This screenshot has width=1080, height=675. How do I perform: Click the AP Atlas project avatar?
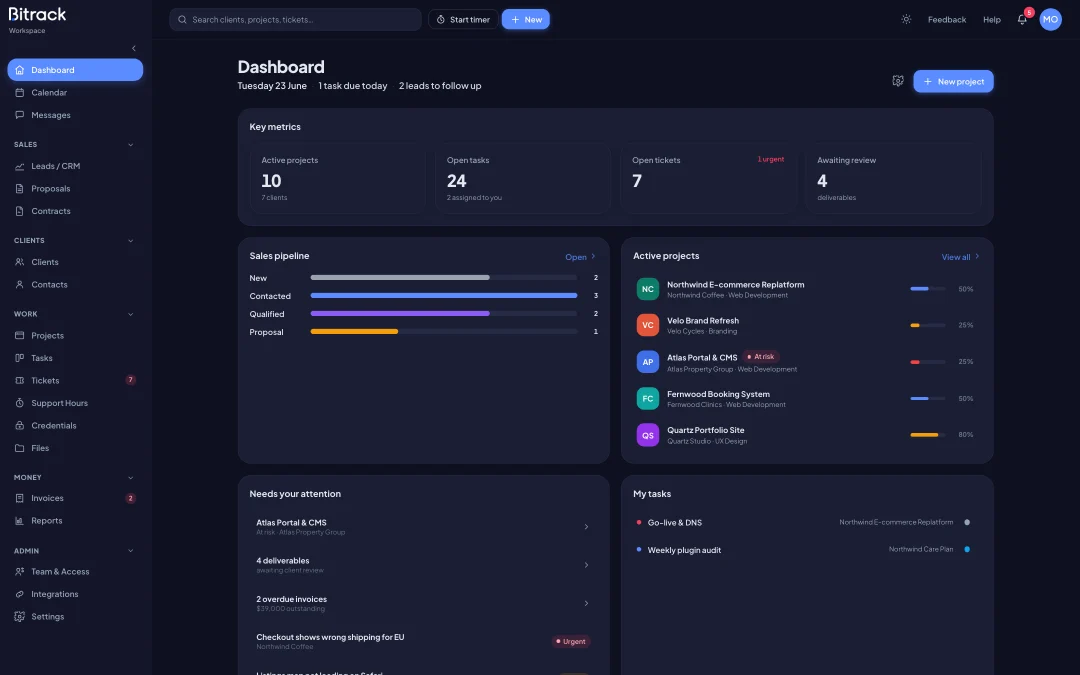click(x=647, y=362)
